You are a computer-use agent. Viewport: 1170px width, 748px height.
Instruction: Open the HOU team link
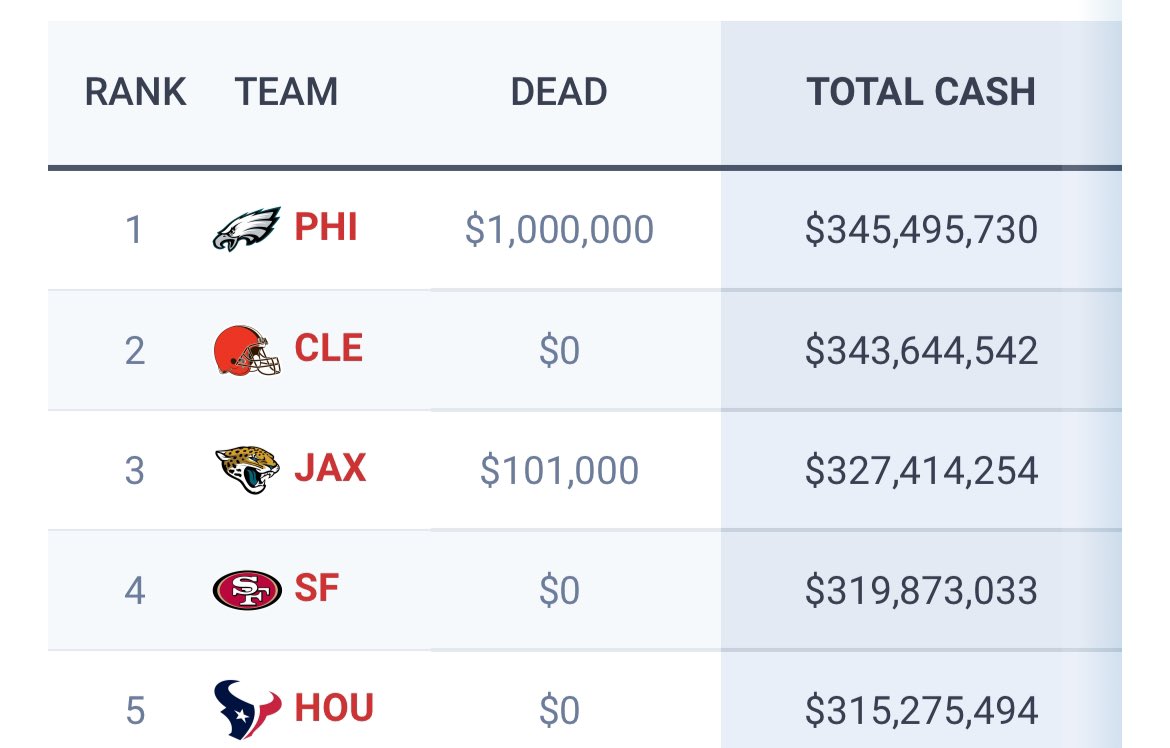pyautogui.click(x=334, y=708)
